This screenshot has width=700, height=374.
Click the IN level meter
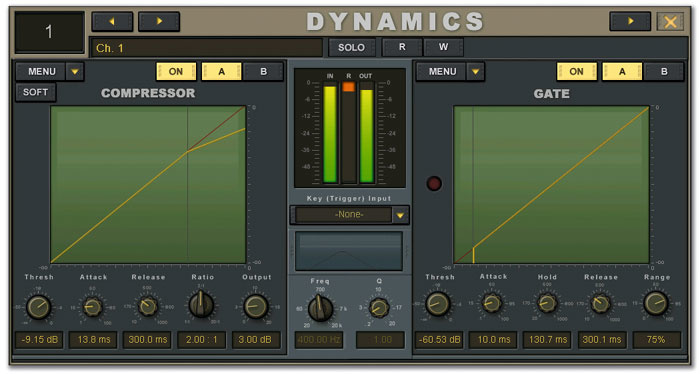330,132
